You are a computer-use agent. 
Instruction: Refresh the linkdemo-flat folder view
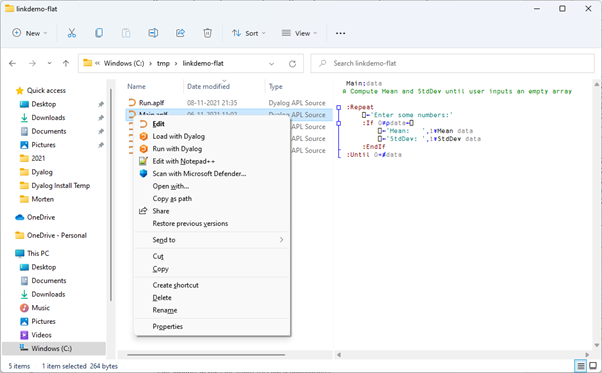click(x=293, y=64)
